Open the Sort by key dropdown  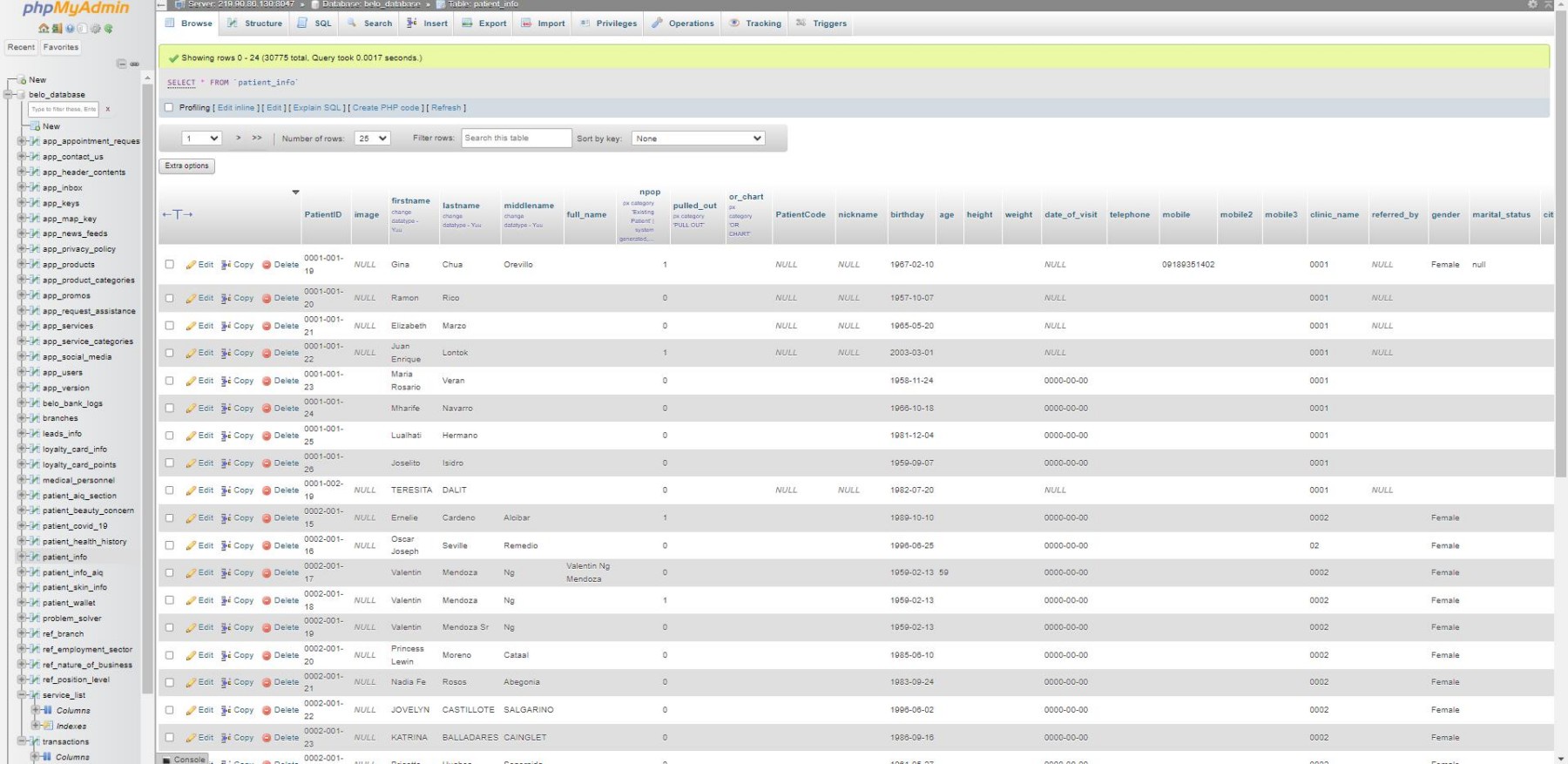coord(699,139)
